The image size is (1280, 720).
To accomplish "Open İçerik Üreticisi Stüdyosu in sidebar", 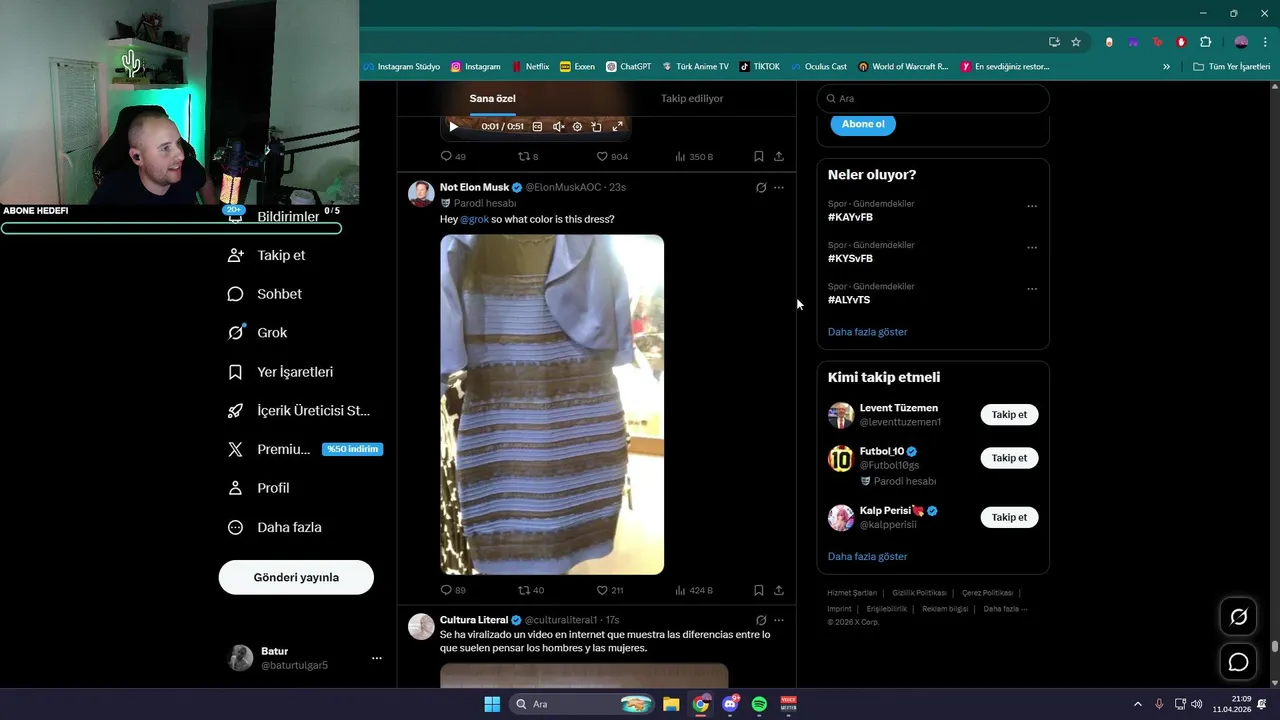I will coord(300,411).
